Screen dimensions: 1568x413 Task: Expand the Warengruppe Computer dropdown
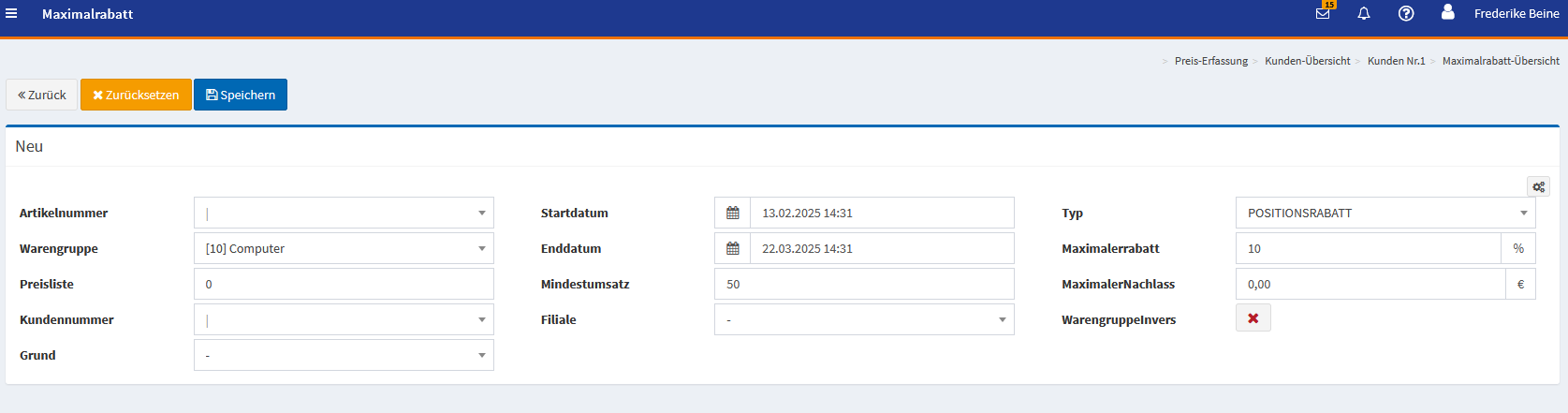344,248
